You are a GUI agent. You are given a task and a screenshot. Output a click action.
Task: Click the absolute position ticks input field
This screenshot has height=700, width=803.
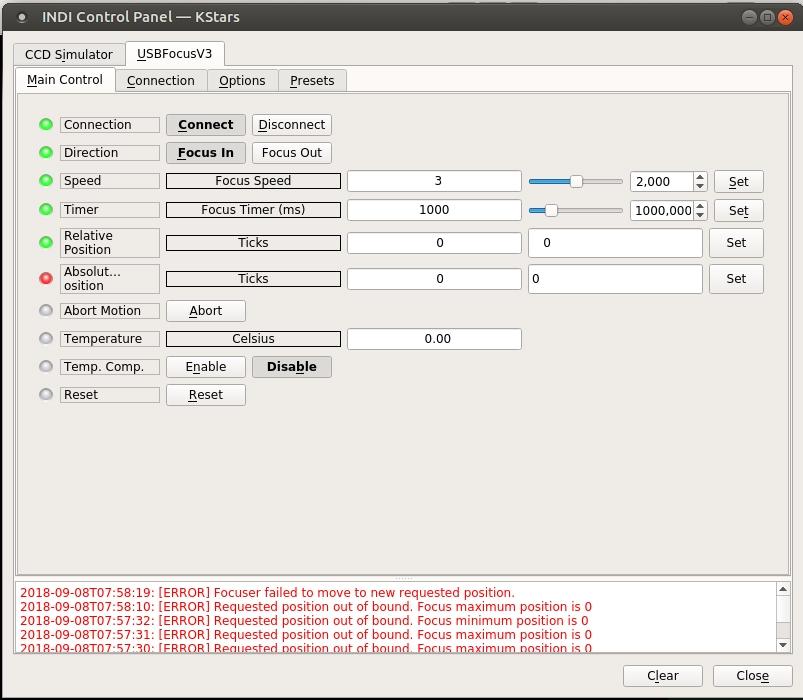tap(615, 279)
